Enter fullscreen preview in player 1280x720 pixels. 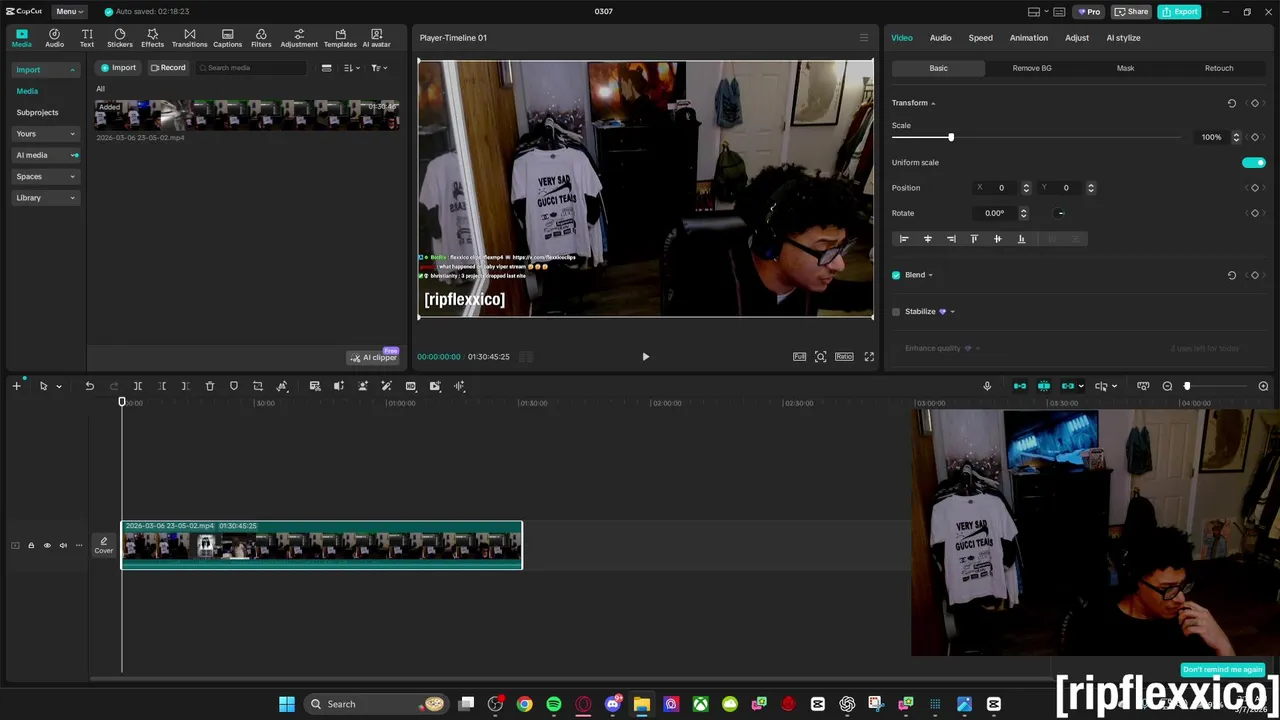pos(869,356)
